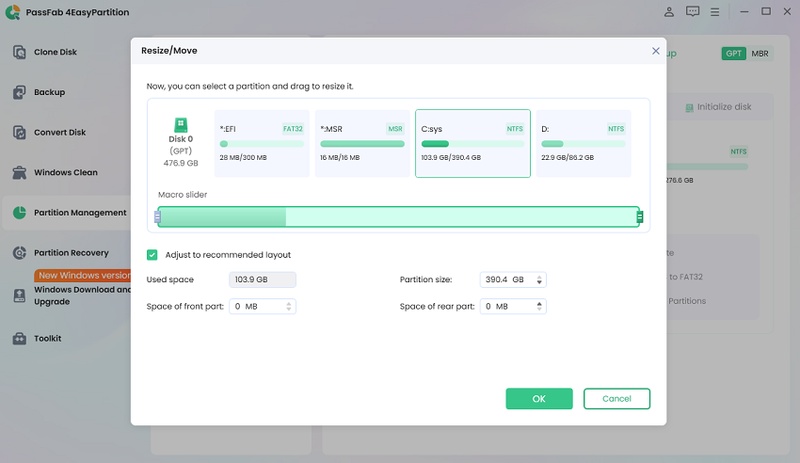Click the left handle of the Macro slider
Viewport: 800px width, 463px height.
point(157,217)
